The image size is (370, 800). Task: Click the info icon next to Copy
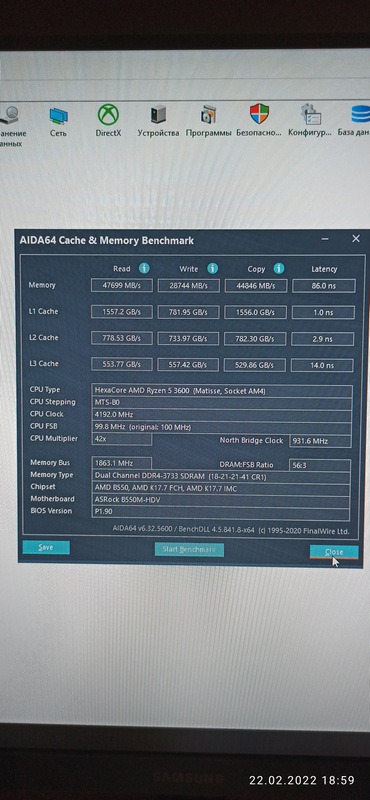(x=279, y=268)
